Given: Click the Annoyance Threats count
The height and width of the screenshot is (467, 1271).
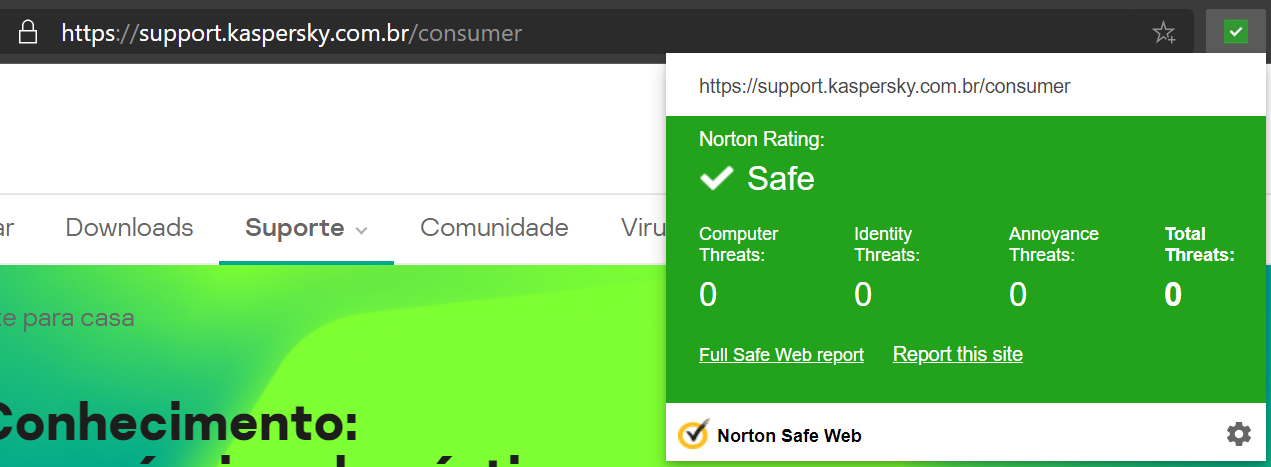Looking at the screenshot, I should pos(1018,295).
